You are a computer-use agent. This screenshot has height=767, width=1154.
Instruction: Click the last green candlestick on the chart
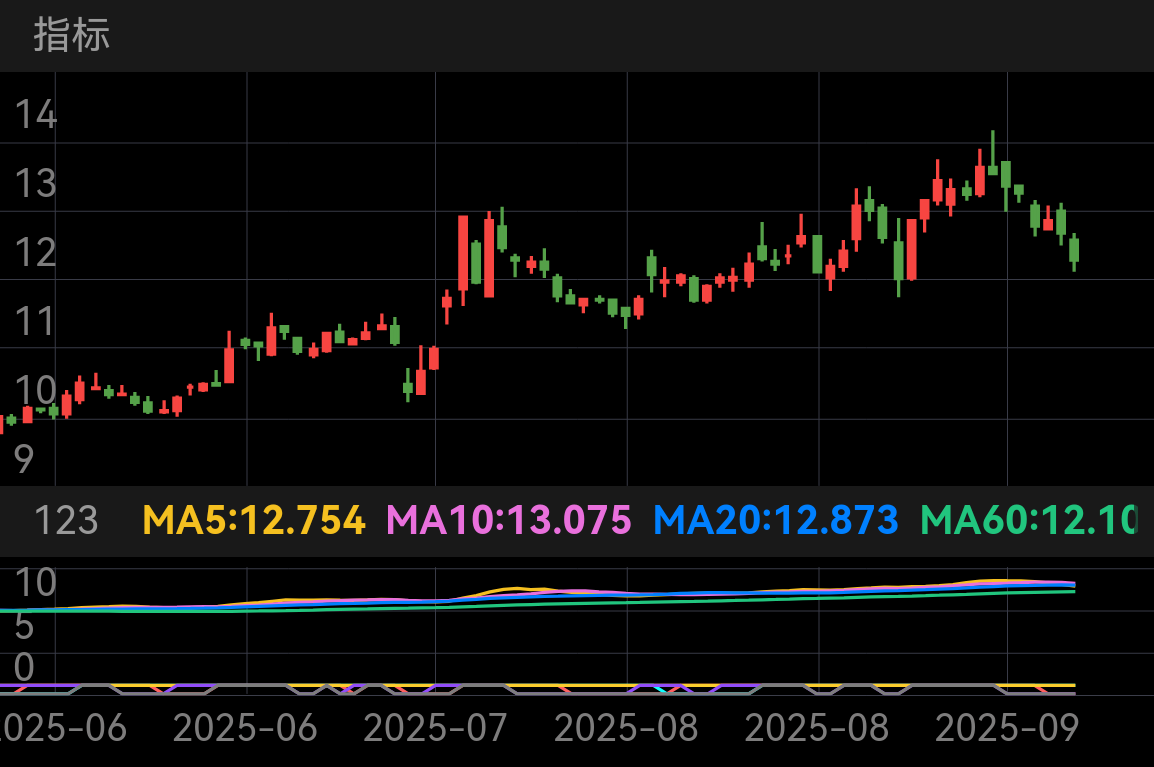(x=1075, y=252)
